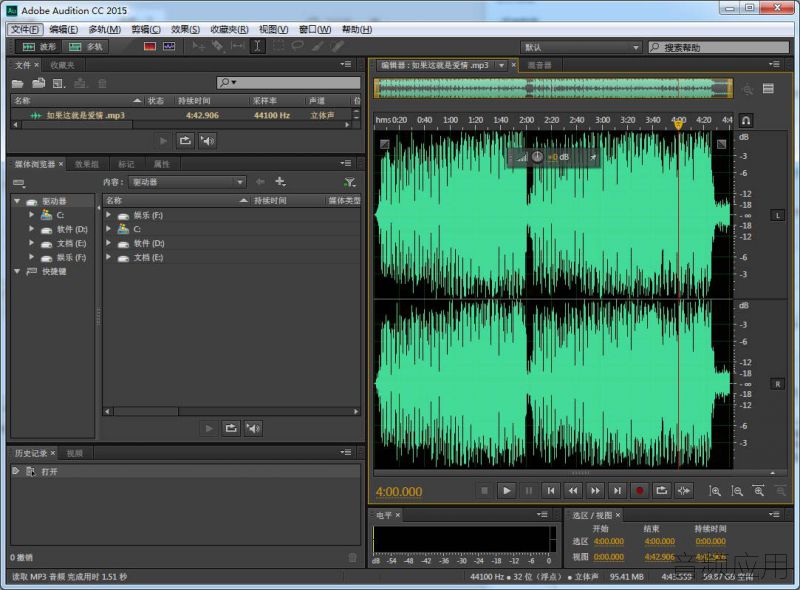This screenshot has width=800, height=590.
Task: Expand the 文档 (E:) tree node
Action: pyautogui.click(x=32, y=243)
